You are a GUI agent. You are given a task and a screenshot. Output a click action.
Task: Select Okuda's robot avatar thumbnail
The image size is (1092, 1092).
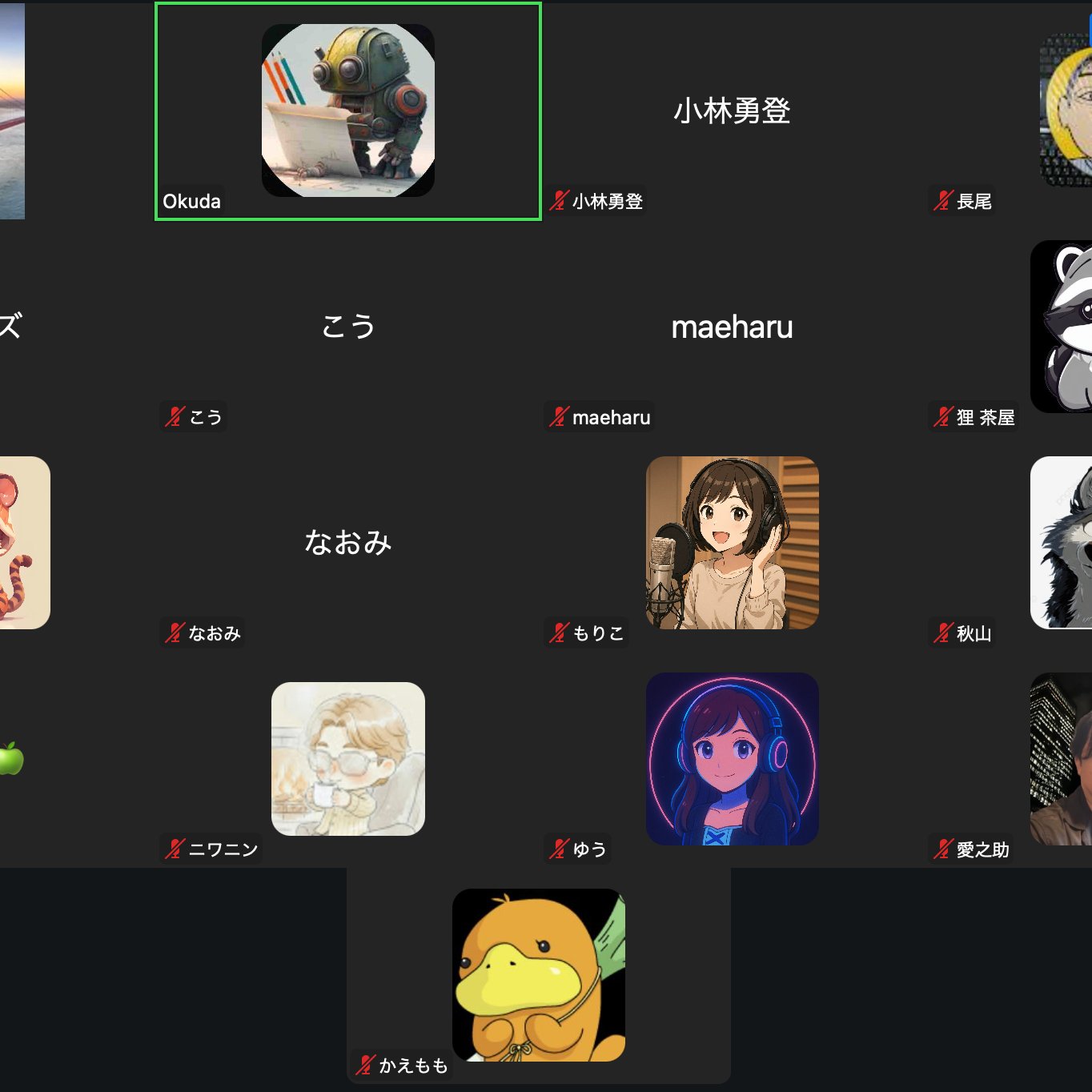(348, 110)
